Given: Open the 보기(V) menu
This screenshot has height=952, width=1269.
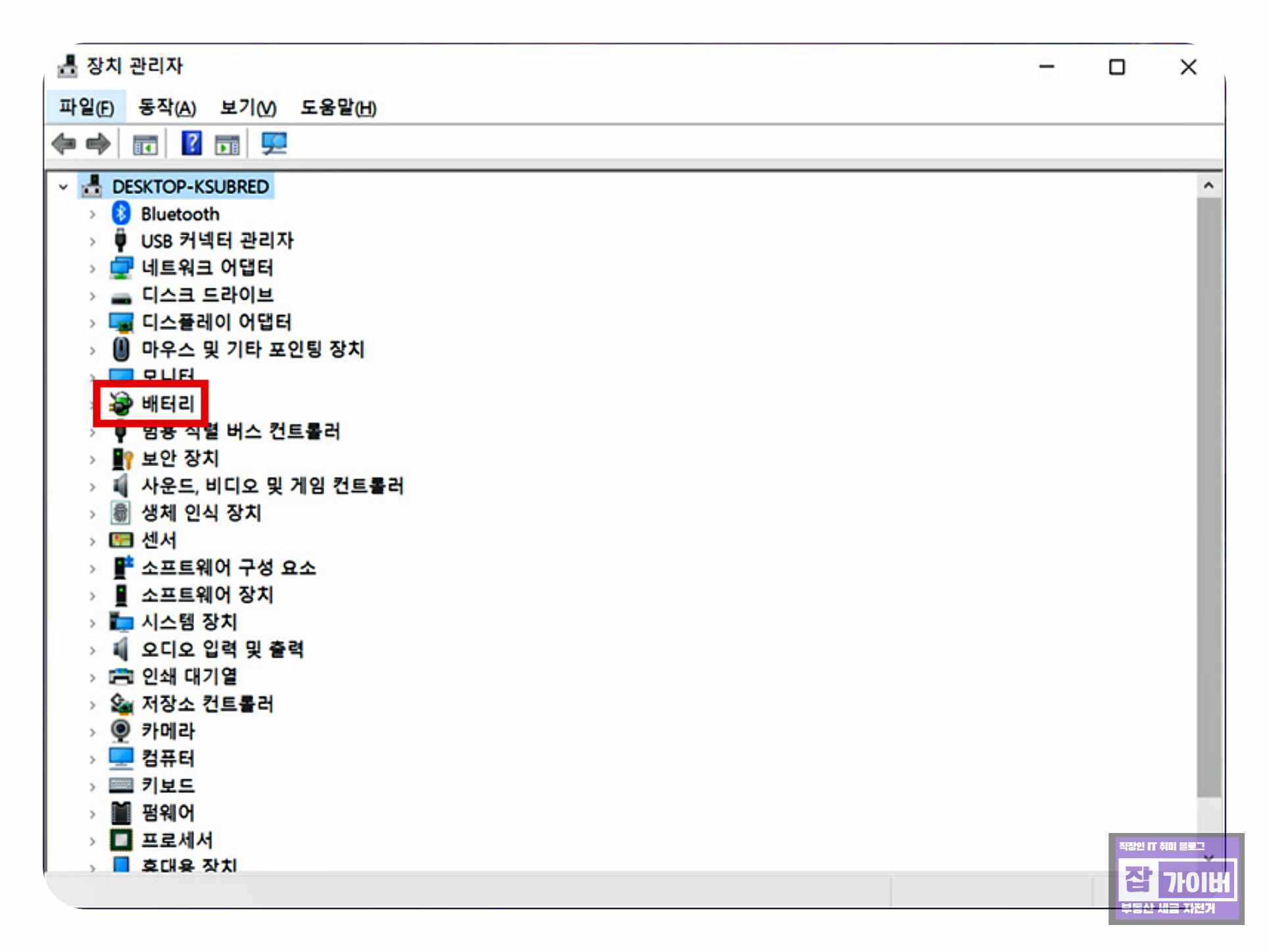Looking at the screenshot, I should pos(248,107).
